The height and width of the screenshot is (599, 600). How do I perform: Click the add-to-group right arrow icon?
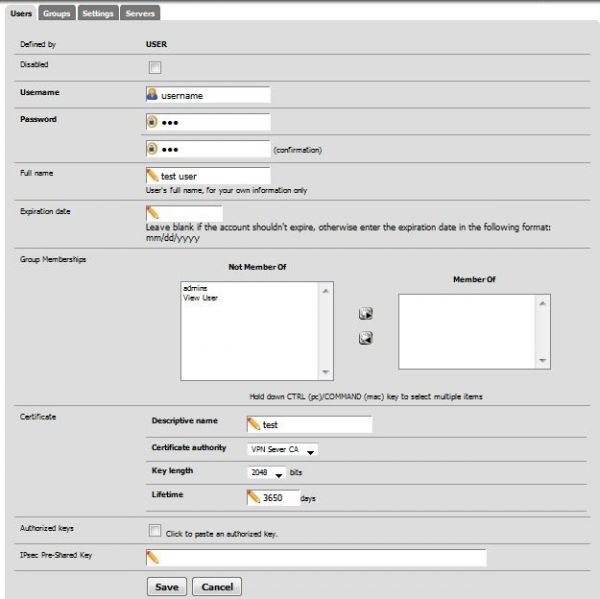point(366,313)
